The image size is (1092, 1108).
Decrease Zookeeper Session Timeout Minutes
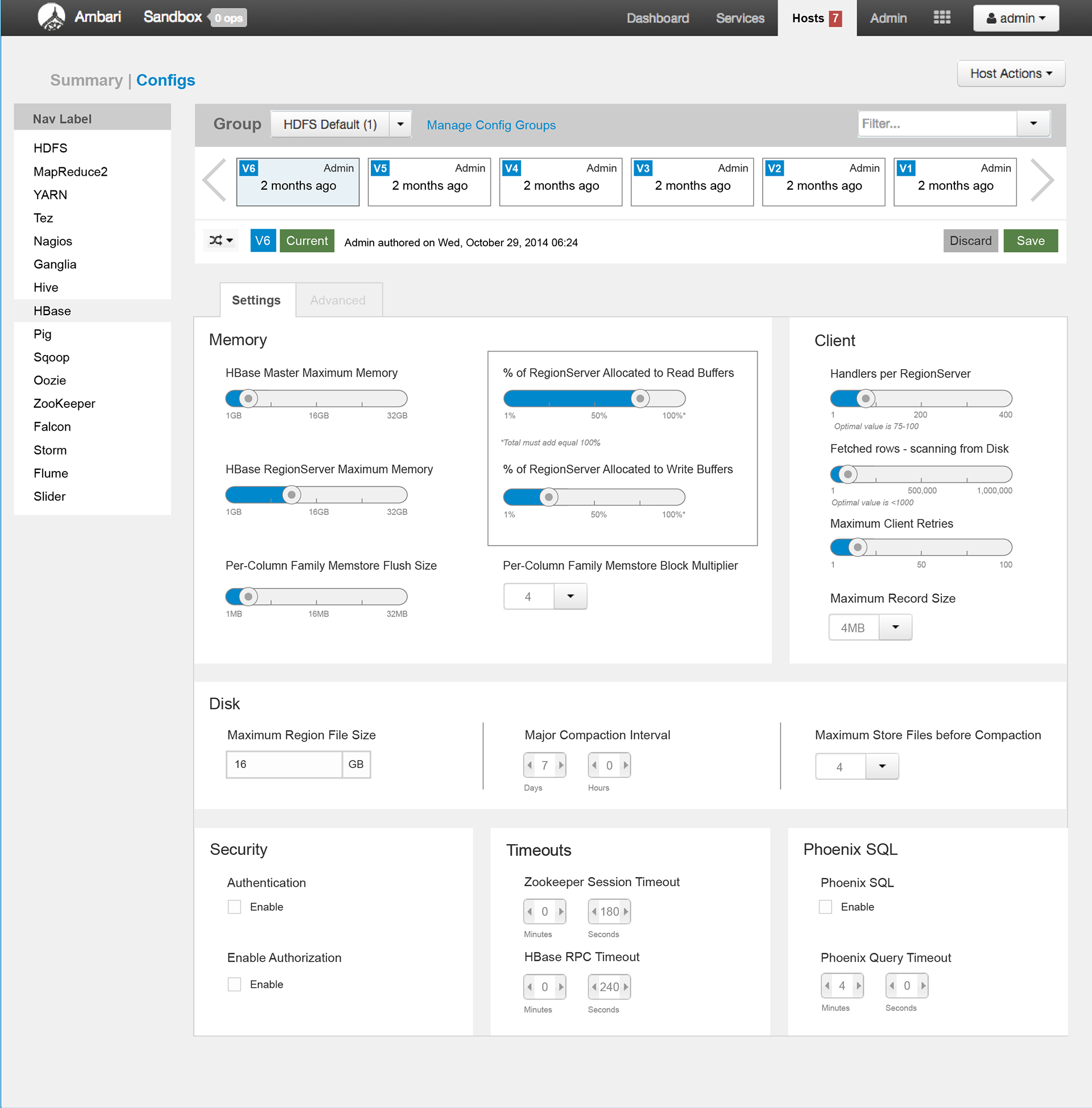(x=530, y=911)
